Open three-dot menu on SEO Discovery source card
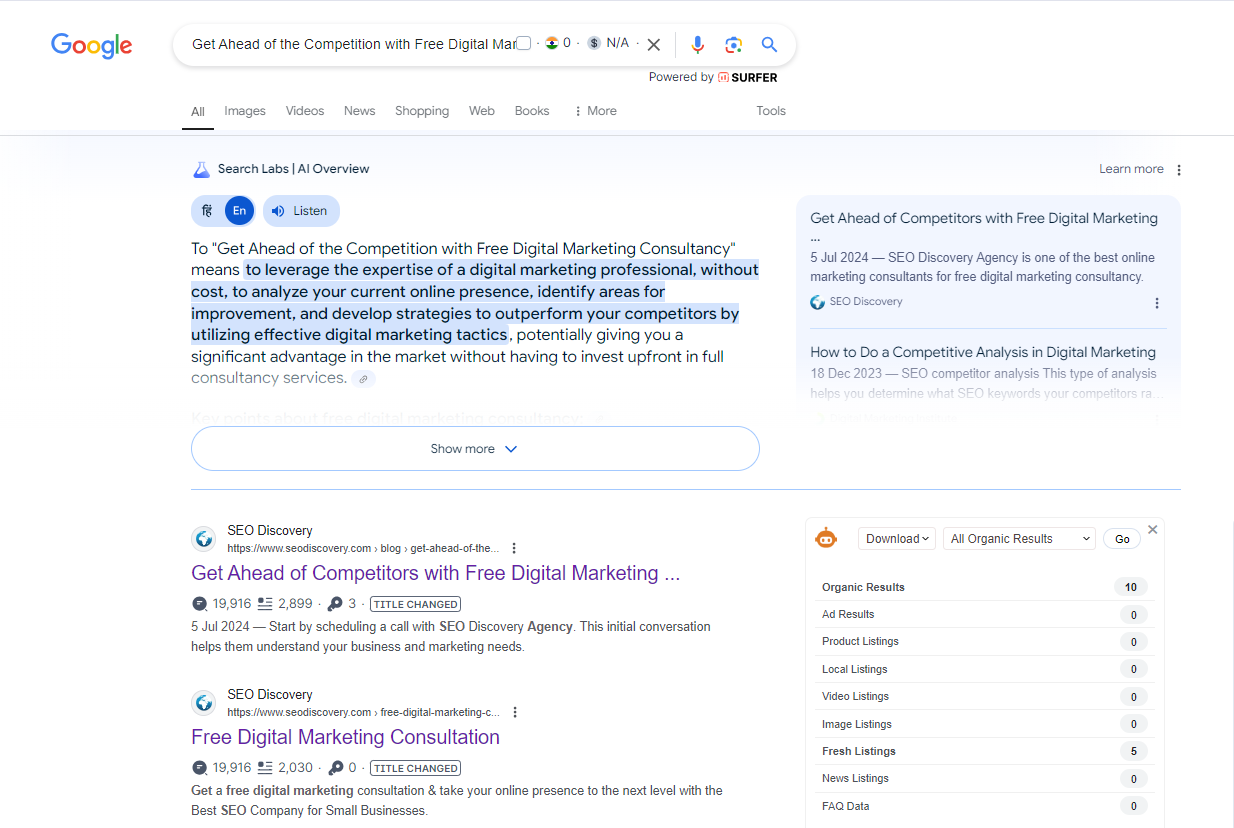This screenshot has width=1234, height=828. pos(1157,303)
